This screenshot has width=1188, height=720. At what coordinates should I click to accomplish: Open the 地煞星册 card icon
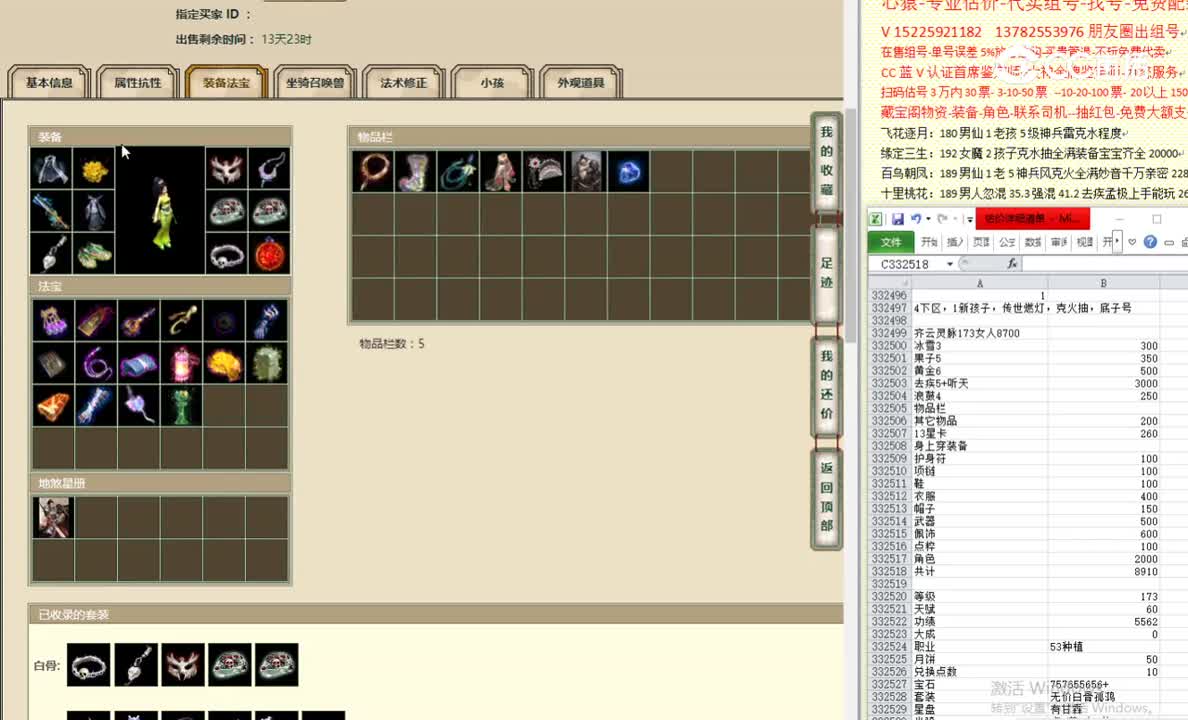(x=52, y=517)
